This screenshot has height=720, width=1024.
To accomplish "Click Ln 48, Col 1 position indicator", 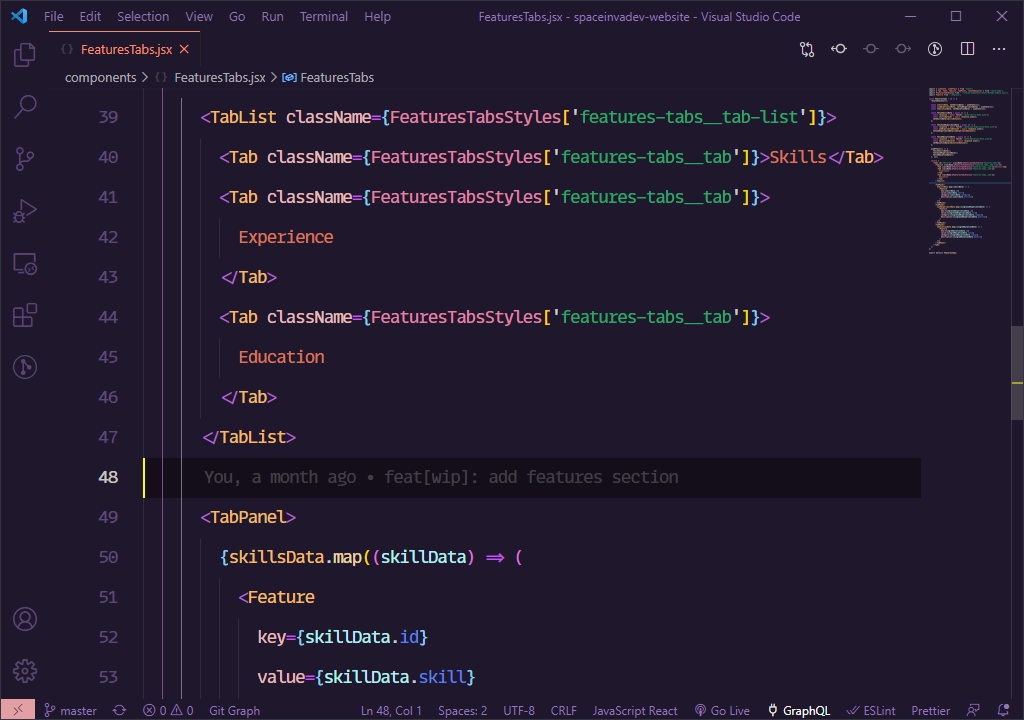I will [391, 710].
